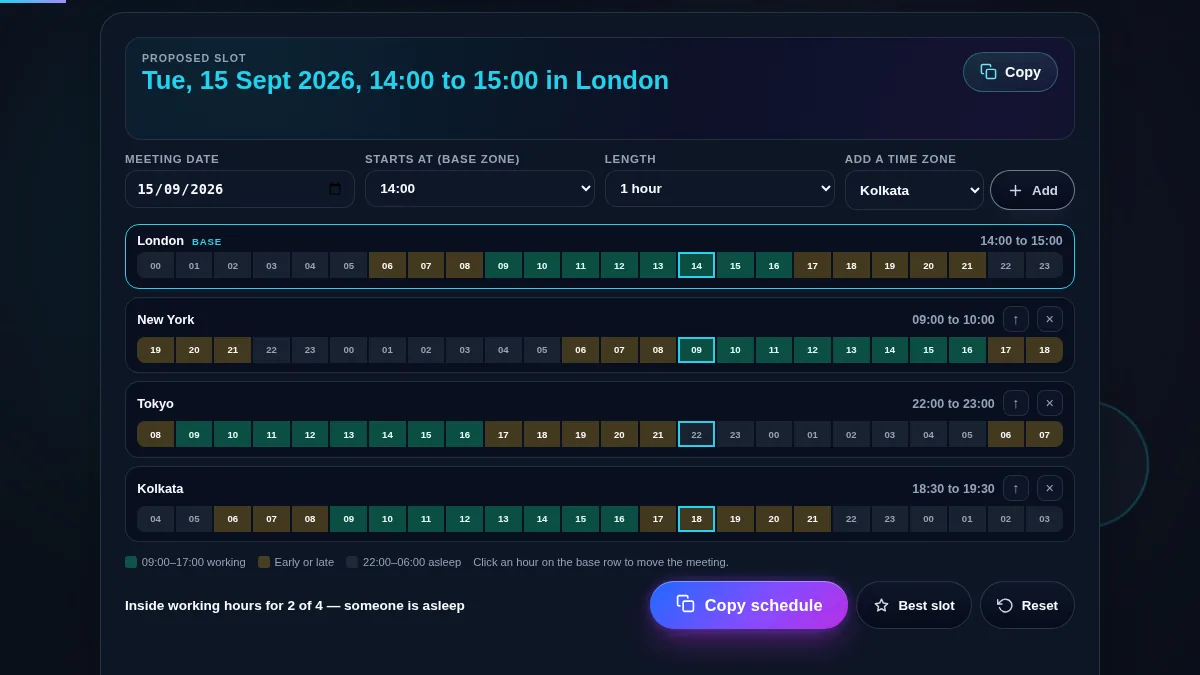Click the 09:00 to 10:00 New York time

click(953, 319)
